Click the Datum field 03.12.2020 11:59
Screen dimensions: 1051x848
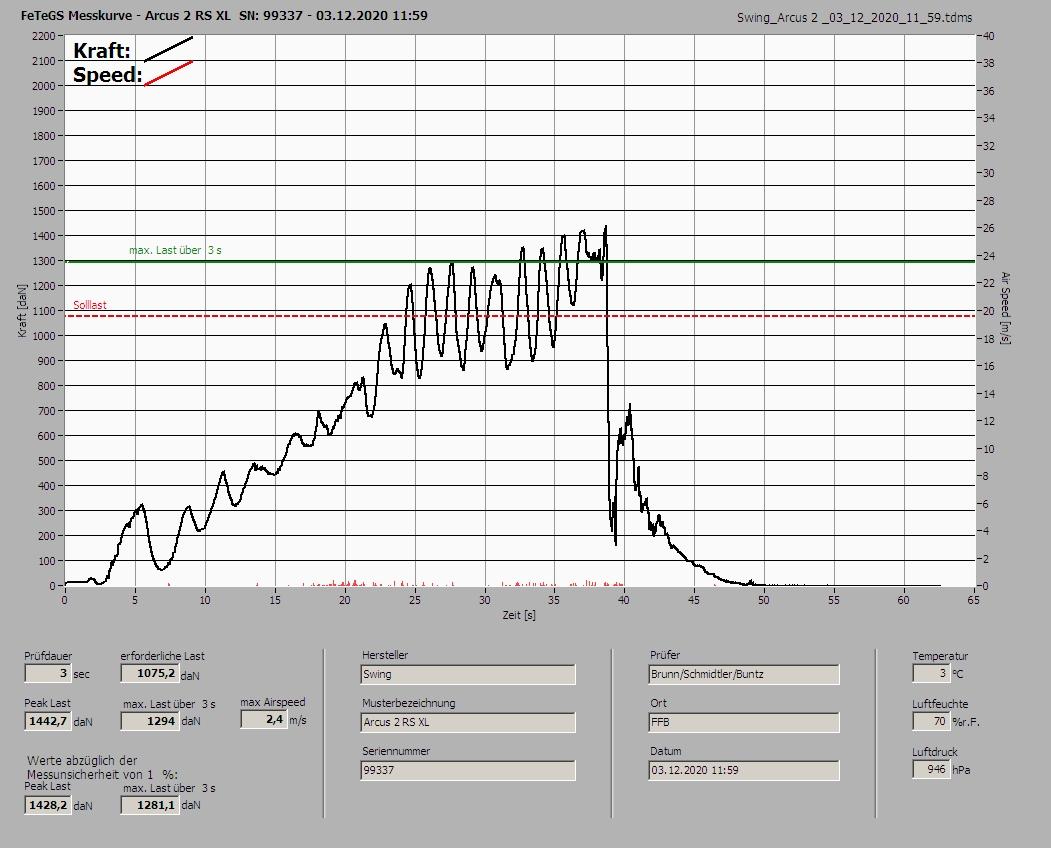(x=744, y=770)
